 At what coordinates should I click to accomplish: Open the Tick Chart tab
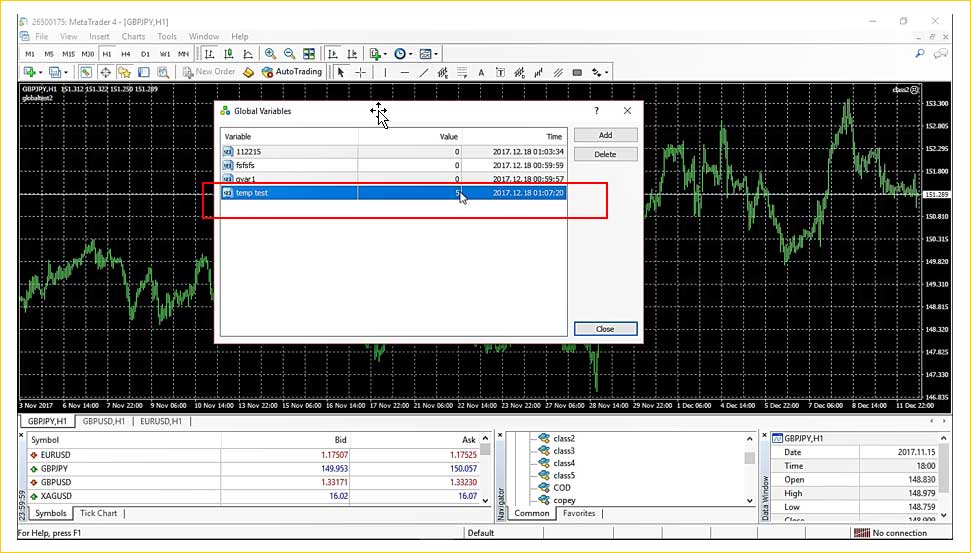[x=98, y=513]
